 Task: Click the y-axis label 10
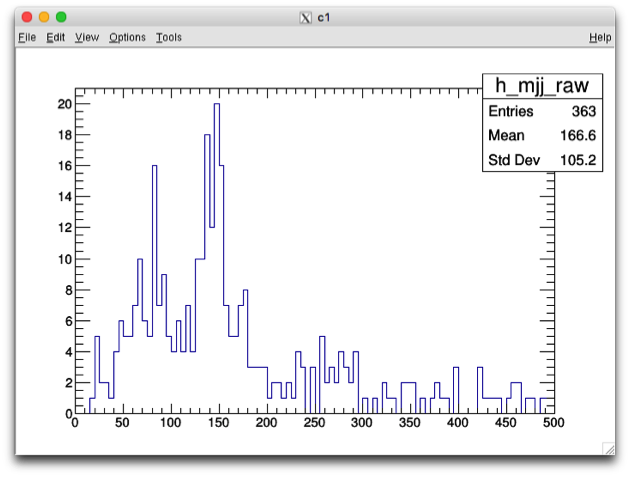[64, 259]
